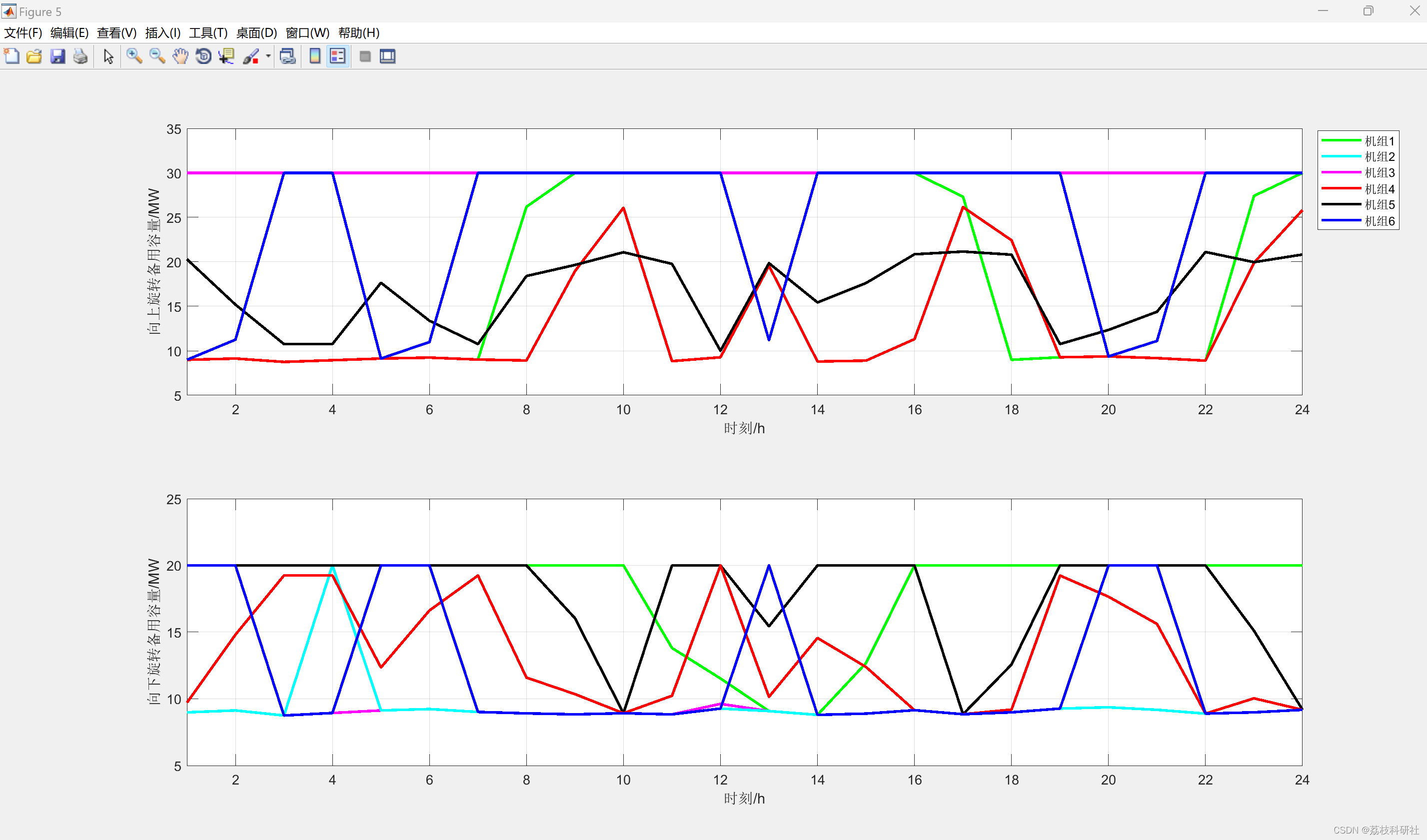The image size is (1427, 840).
Task: Activate the Pan hand tool
Action: click(x=180, y=56)
